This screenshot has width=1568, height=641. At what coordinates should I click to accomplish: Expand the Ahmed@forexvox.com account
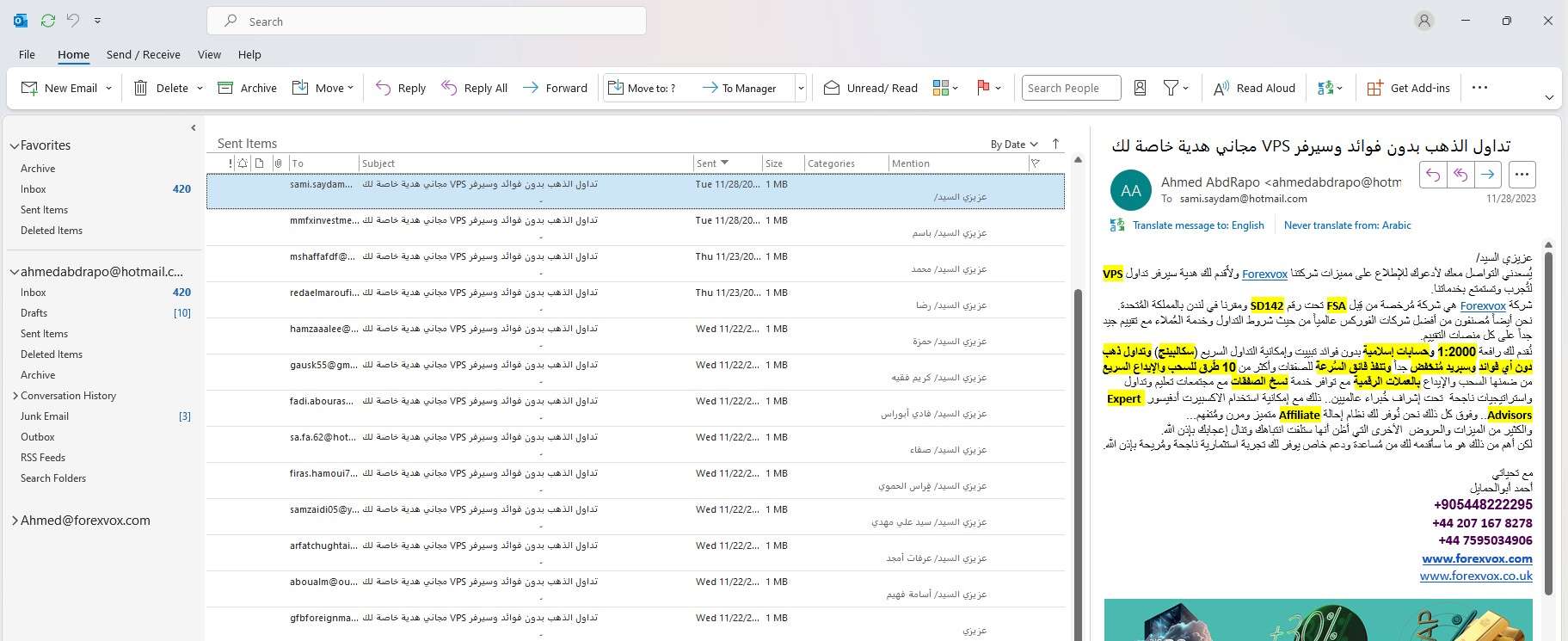[15, 521]
